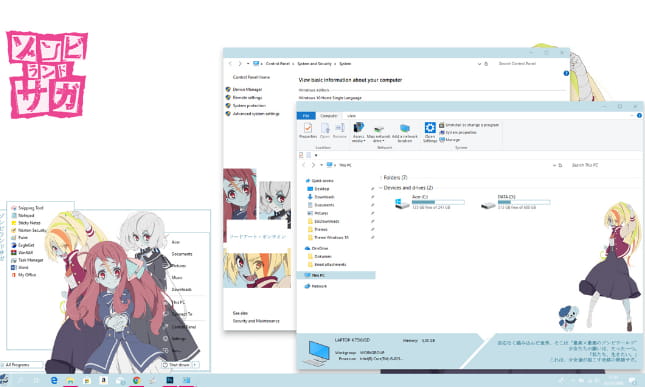This screenshot has height=388, width=645.
Task: Collapse the Devices and drives (2) group
Action: (x=381, y=188)
